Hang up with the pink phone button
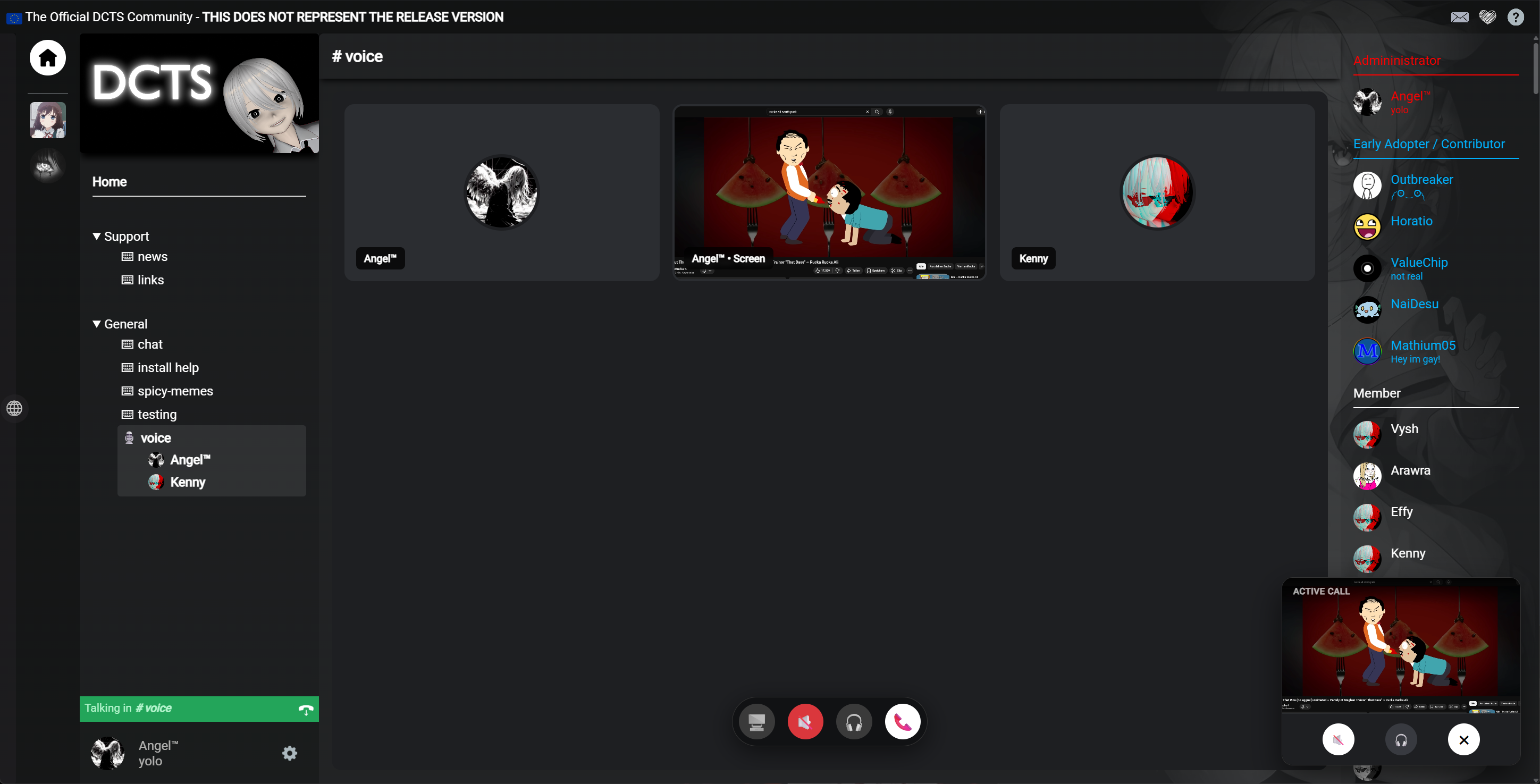Viewport: 1540px width, 784px height. 902,722
